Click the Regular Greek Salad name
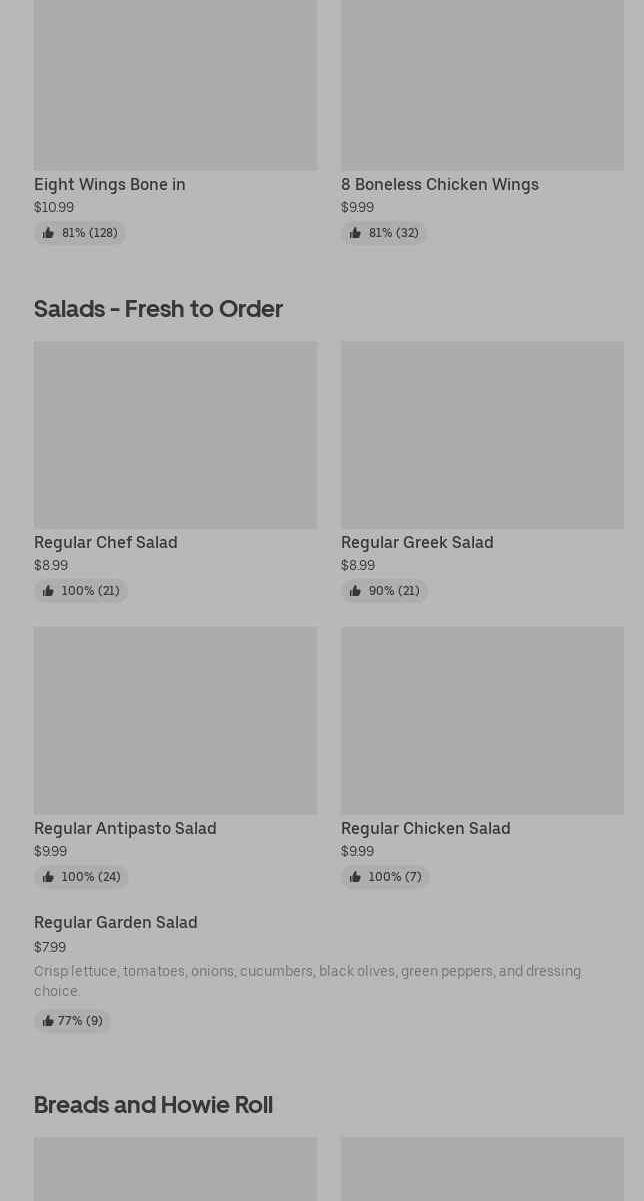644x1201 pixels. (417, 542)
